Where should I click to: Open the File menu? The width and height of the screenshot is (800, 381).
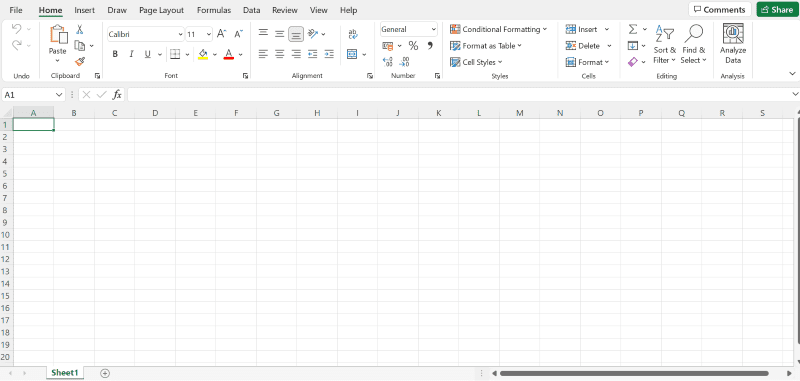pos(16,10)
